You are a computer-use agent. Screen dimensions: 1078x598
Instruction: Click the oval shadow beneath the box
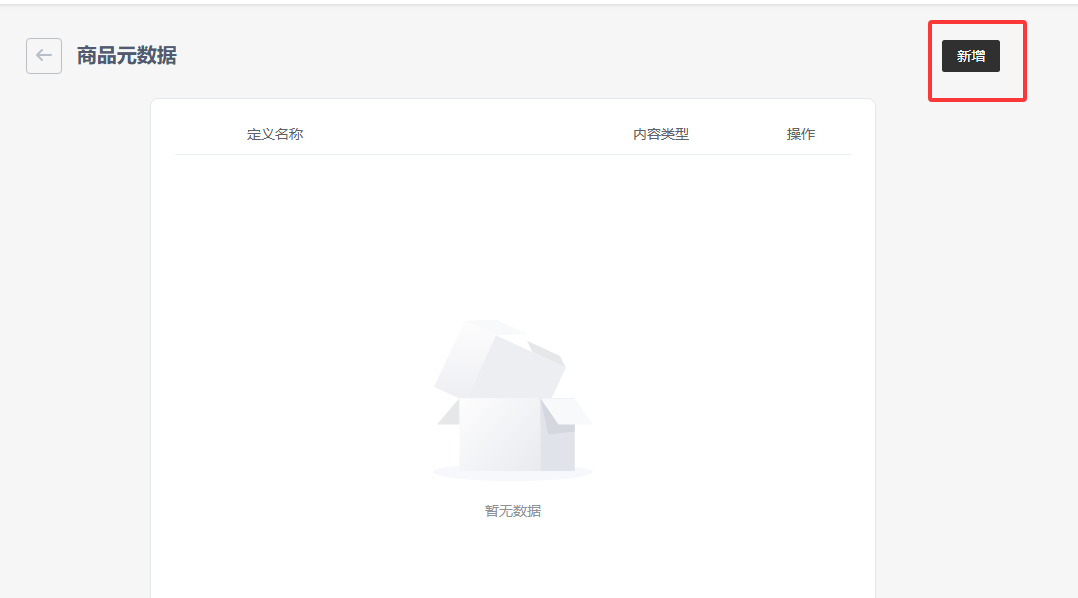tap(513, 473)
